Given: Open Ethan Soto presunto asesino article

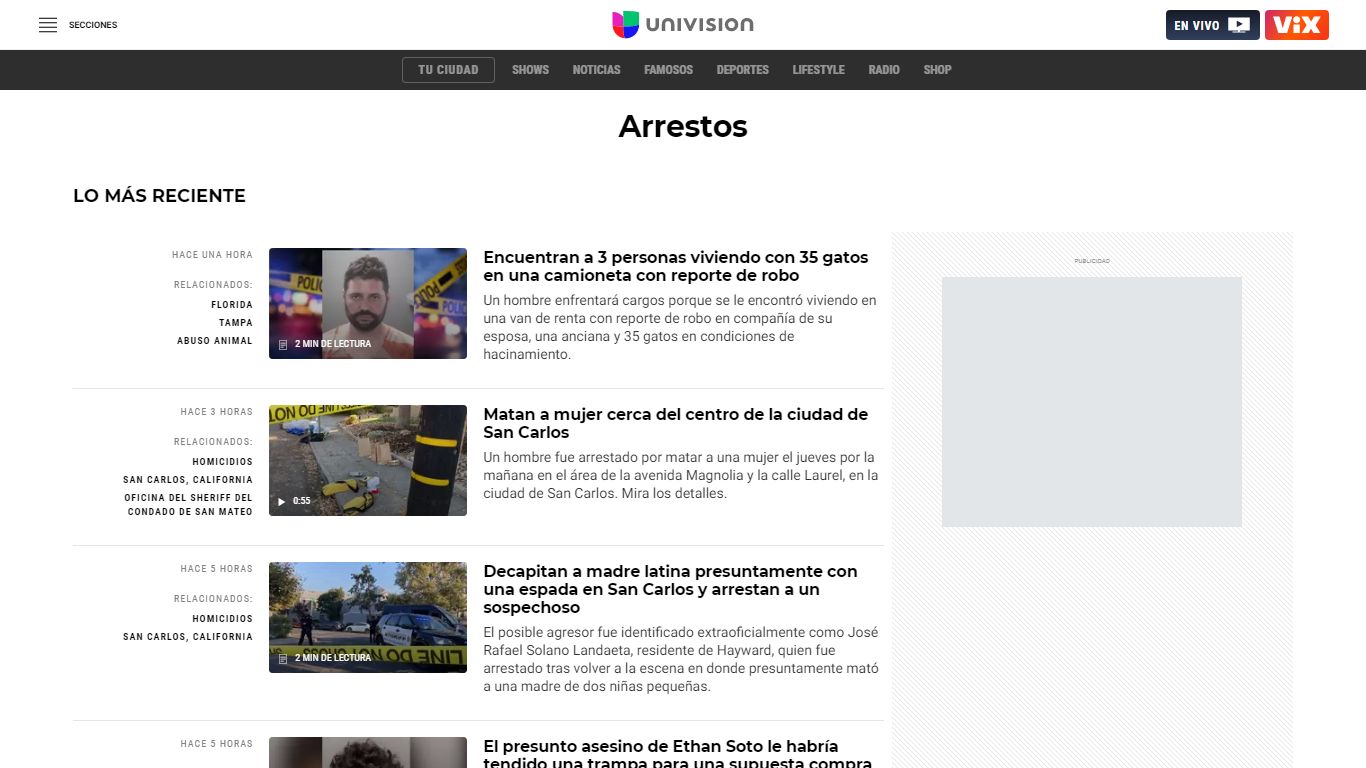Looking at the screenshot, I should (678, 753).
